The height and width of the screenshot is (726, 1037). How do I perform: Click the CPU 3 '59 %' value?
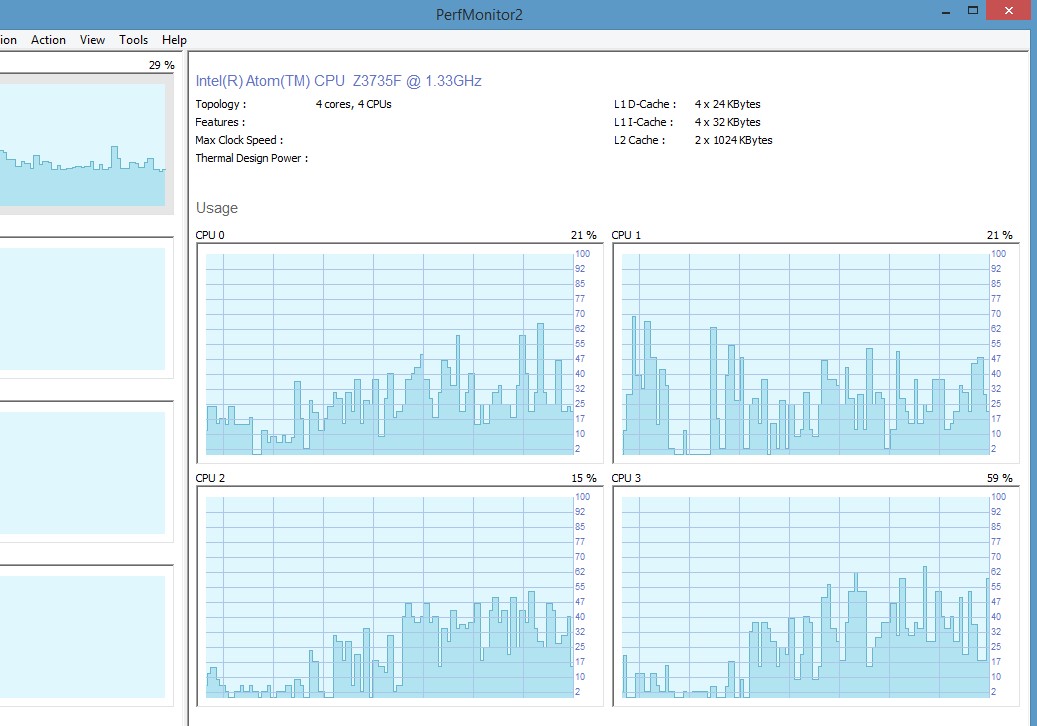point(999,477)
